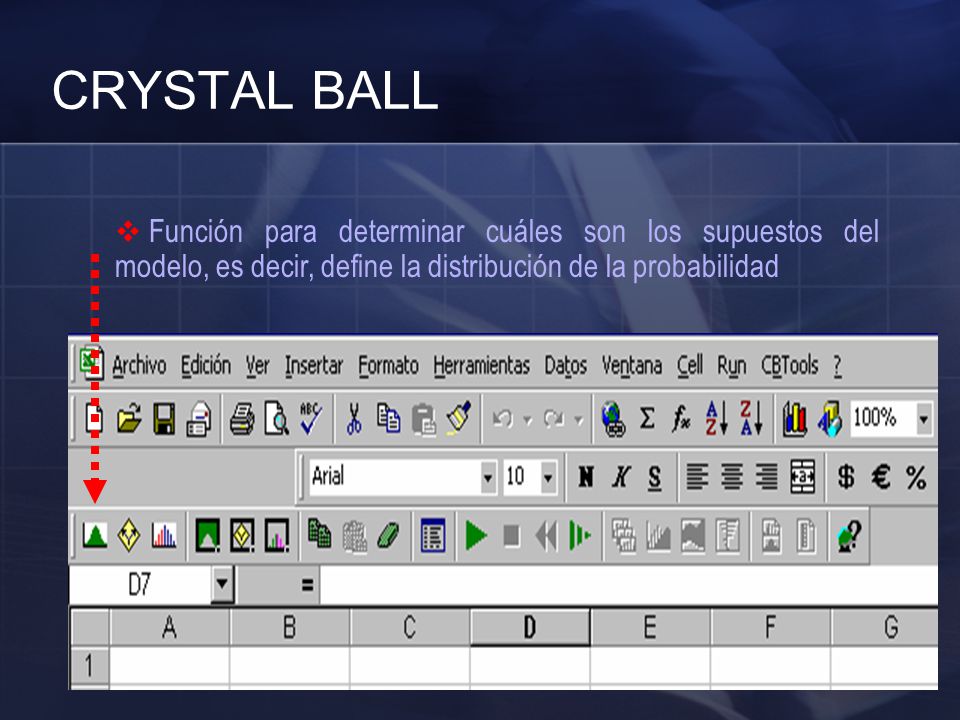Apply percent style button
Viewport: 960px width, 720px height.
916,478
